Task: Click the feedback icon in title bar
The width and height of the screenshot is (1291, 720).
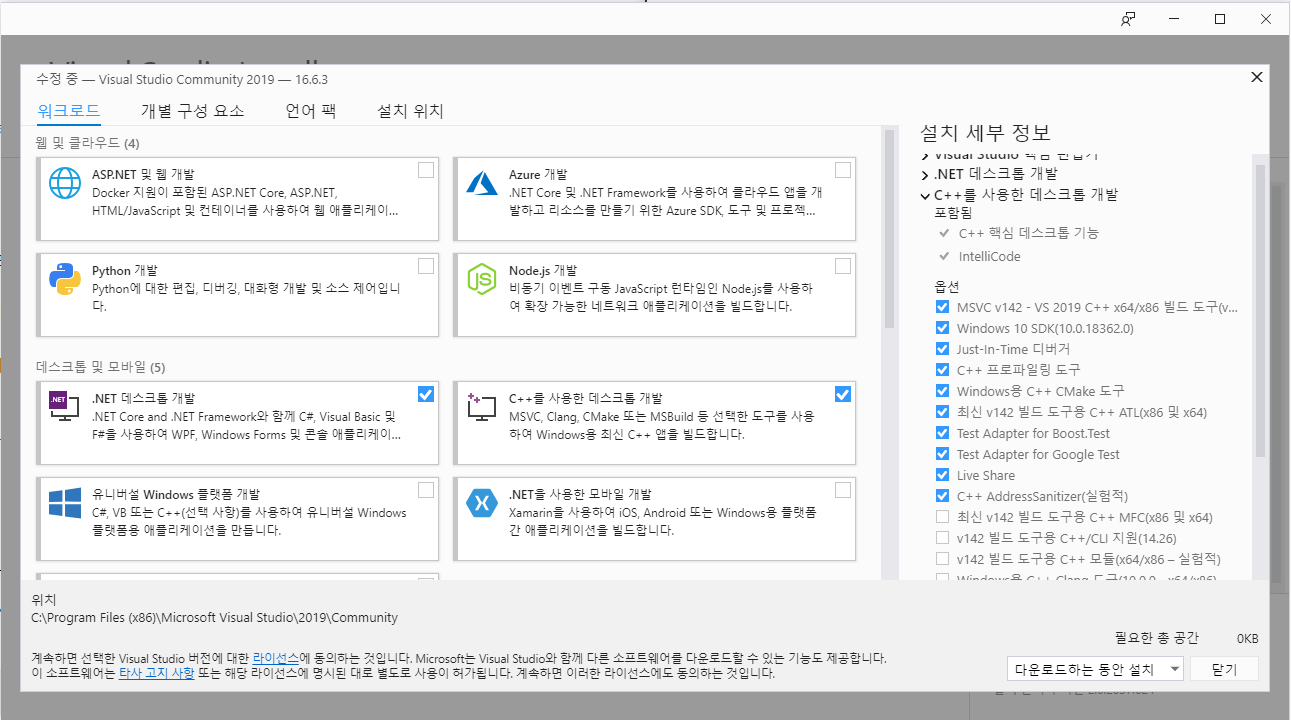Action: click(x=1128, y=19)
